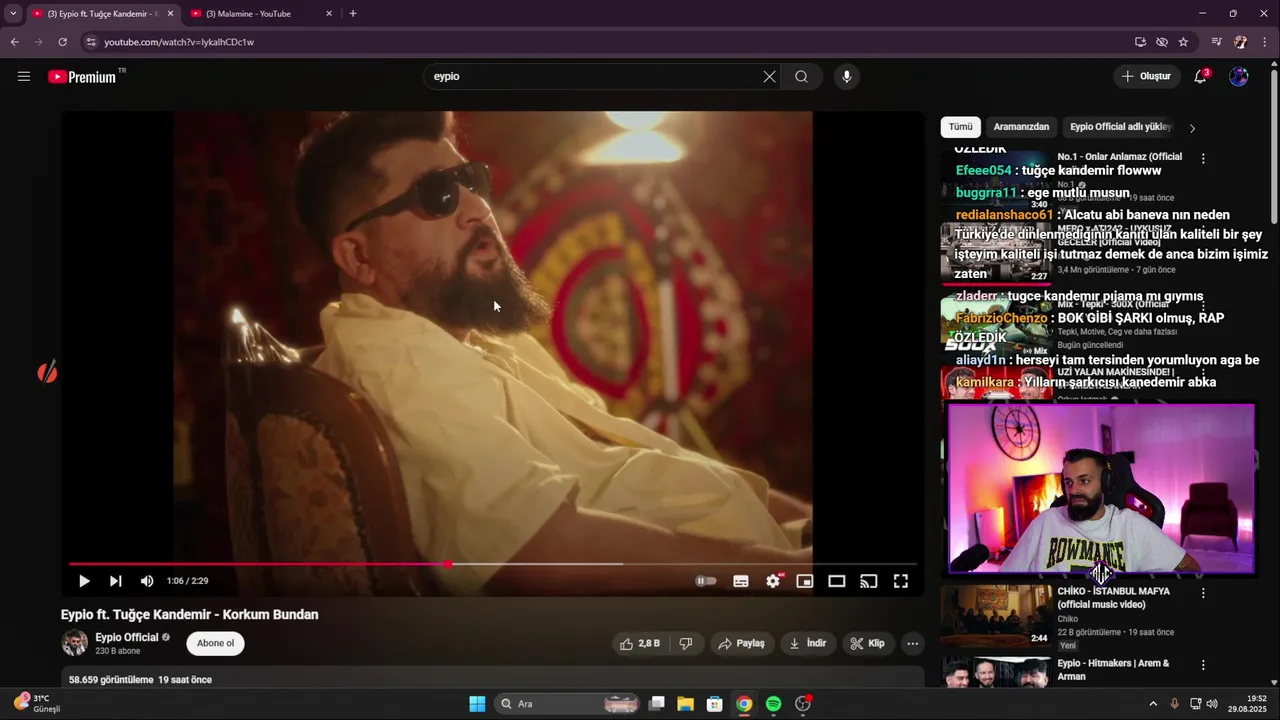Open options for No.1 Onlar Anlamaz video
The width and height of the screenshot is (1280, 720).
tap(1203, 159)
